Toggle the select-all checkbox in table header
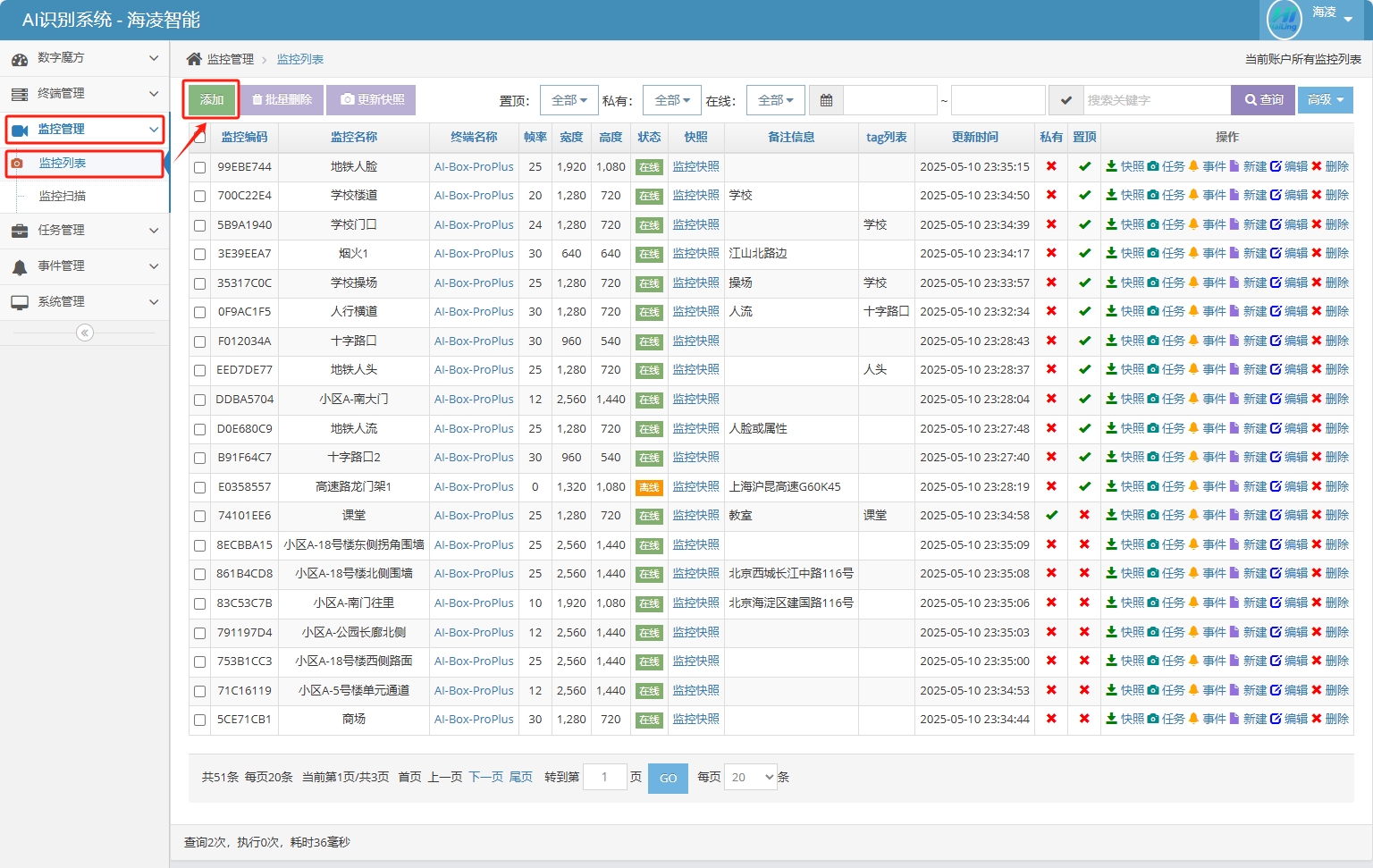1373x868 pixels. pyautogui.click(x=200, y=137)
